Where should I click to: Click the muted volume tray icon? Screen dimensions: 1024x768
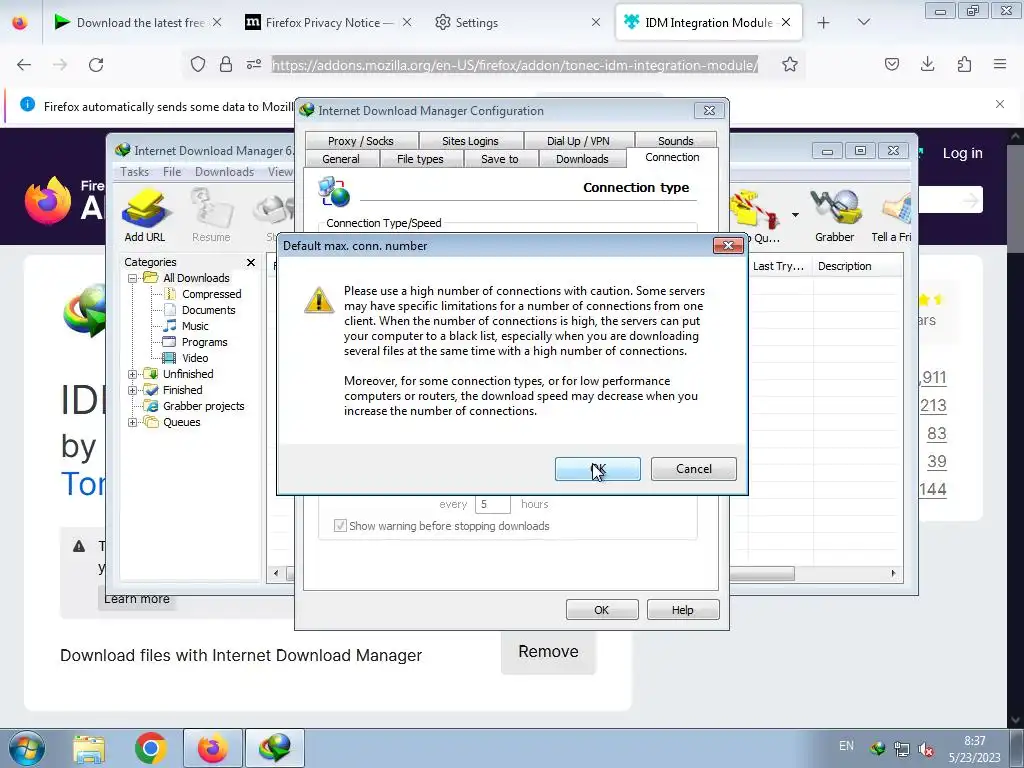[925, 749]
